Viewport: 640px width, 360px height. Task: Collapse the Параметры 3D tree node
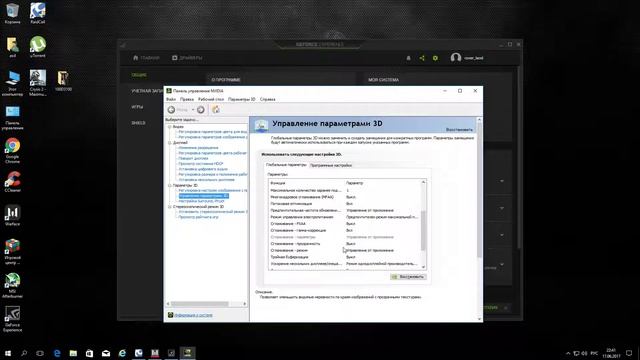click(x=170, y=185)
